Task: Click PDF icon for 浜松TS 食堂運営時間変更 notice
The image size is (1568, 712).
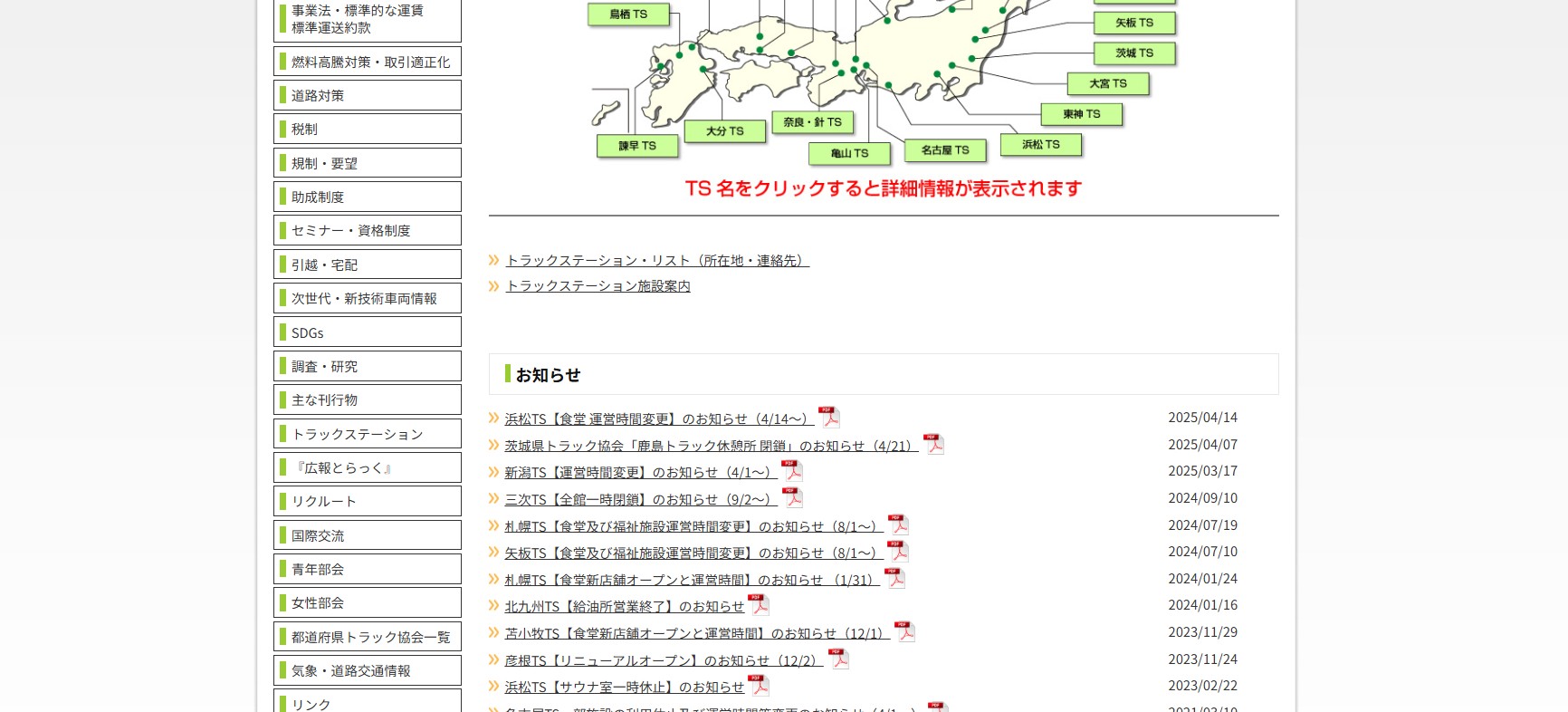Action: tap(828, 418)
